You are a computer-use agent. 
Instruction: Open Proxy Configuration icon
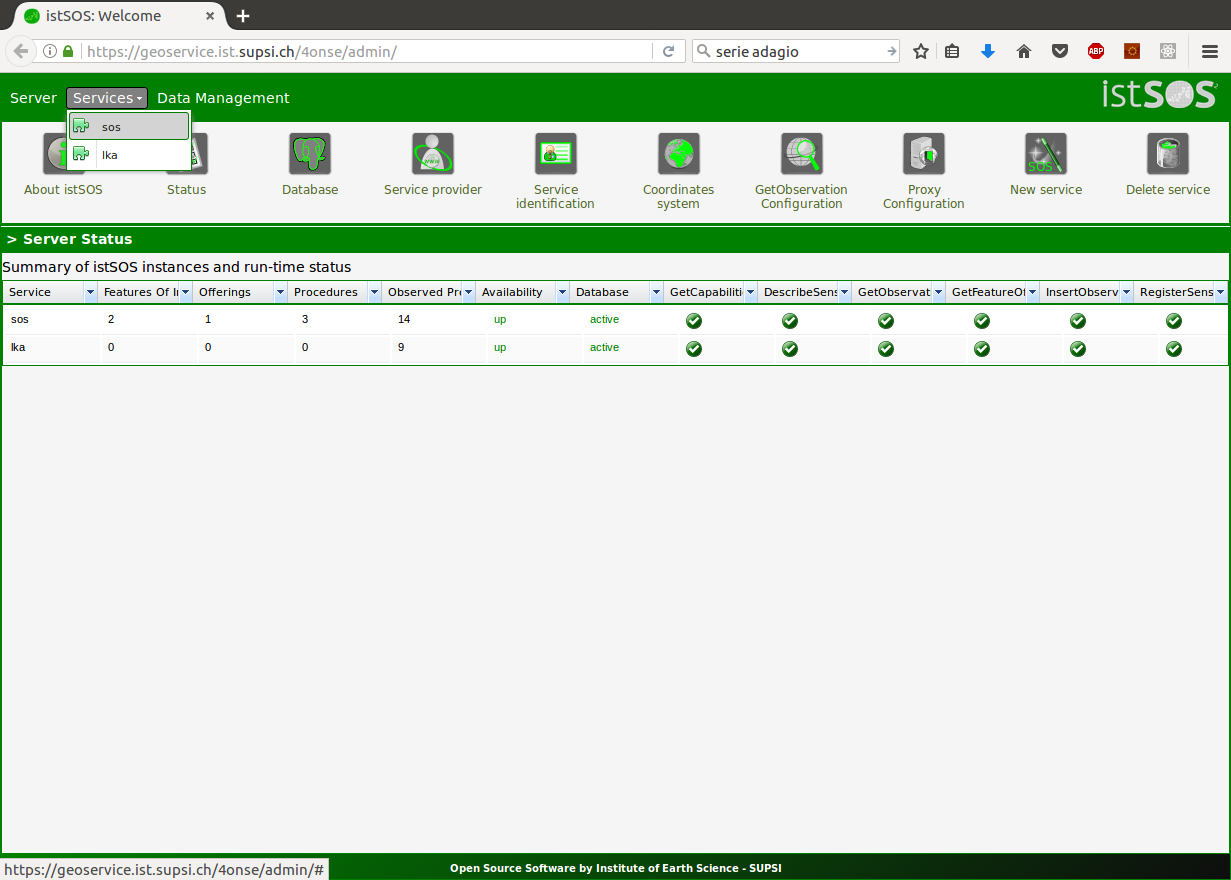pos(923,154)
